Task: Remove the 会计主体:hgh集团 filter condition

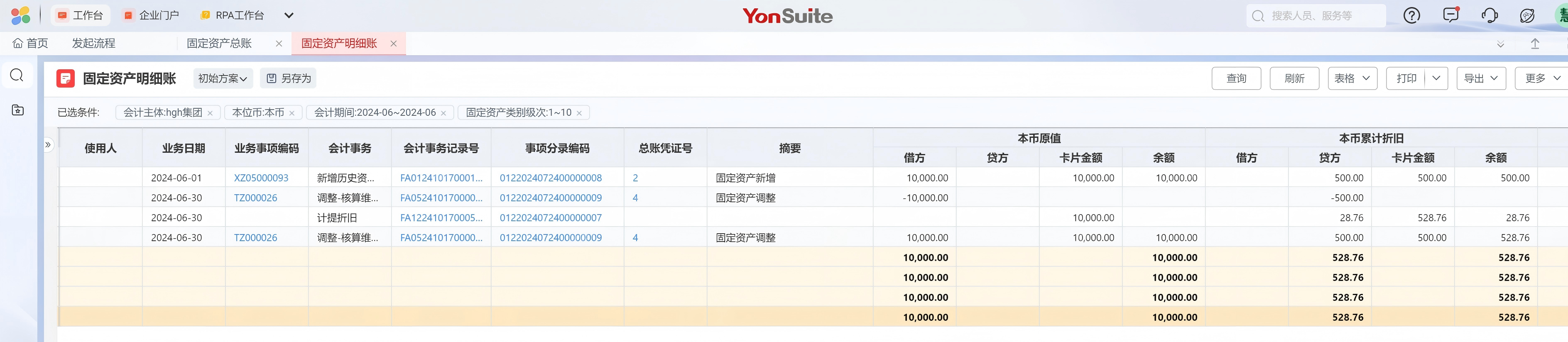Action: (210, 113)
